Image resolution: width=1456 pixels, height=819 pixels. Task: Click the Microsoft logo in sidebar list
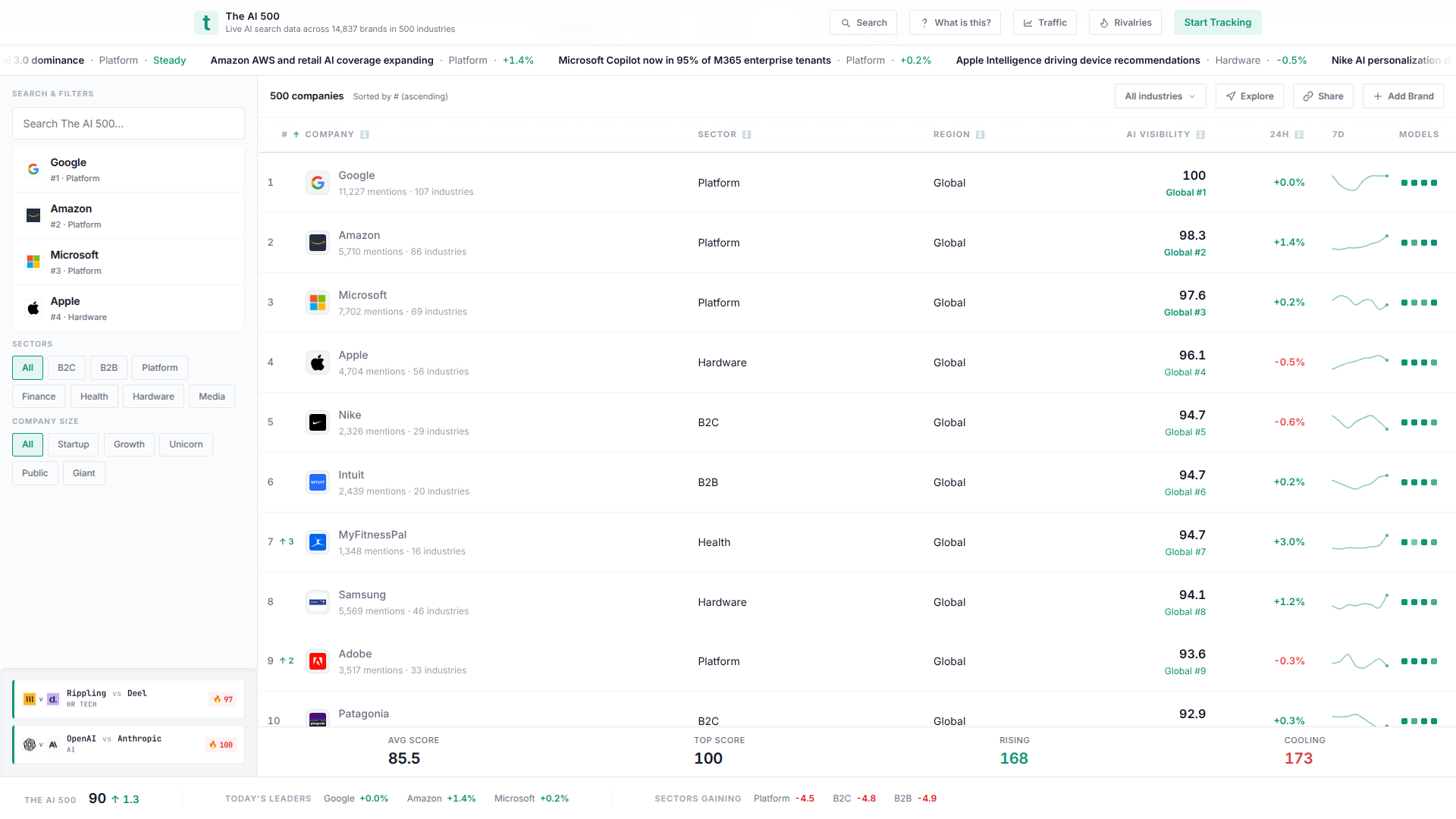click(33, 262)
